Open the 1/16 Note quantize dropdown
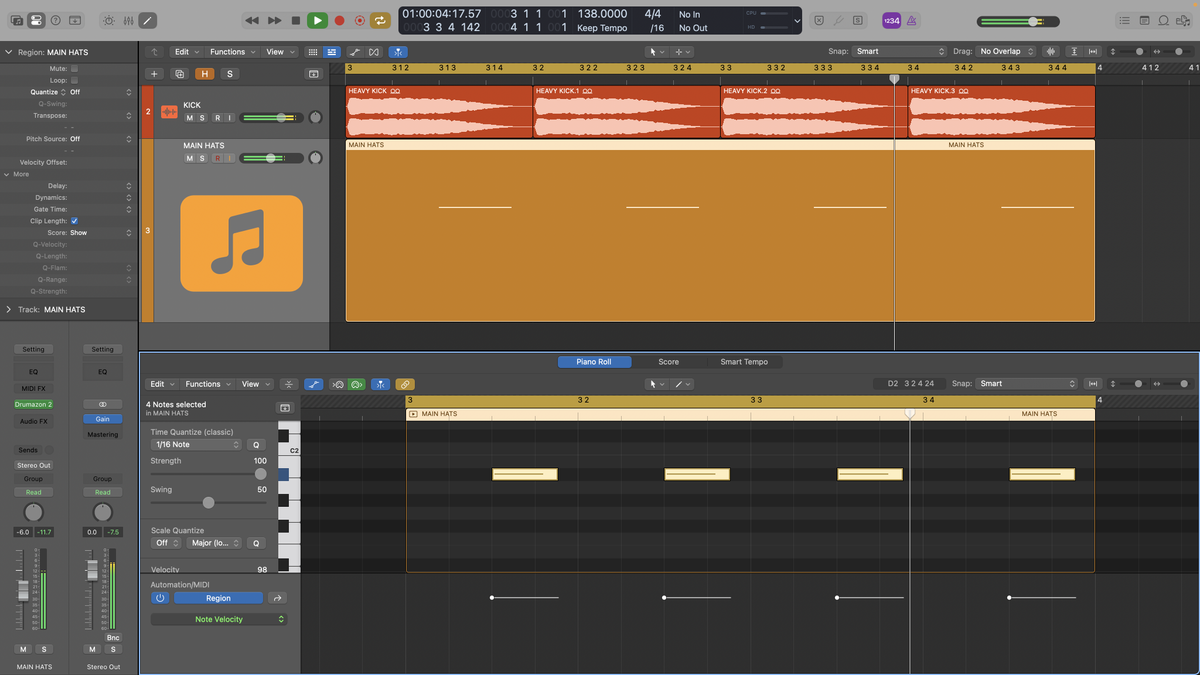The width and height of the screenshot is (1200, 675). coord(196,444)
